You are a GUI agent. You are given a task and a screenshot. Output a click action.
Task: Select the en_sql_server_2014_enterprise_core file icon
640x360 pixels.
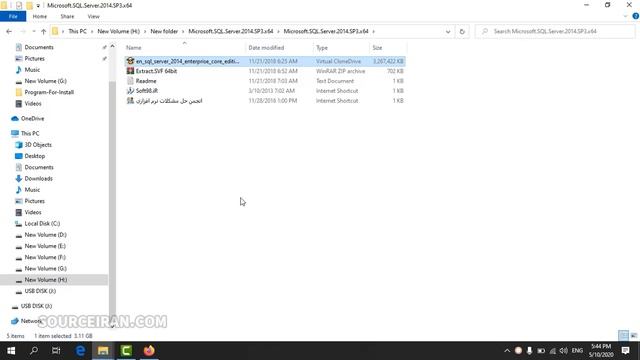[x=130, y=61]
